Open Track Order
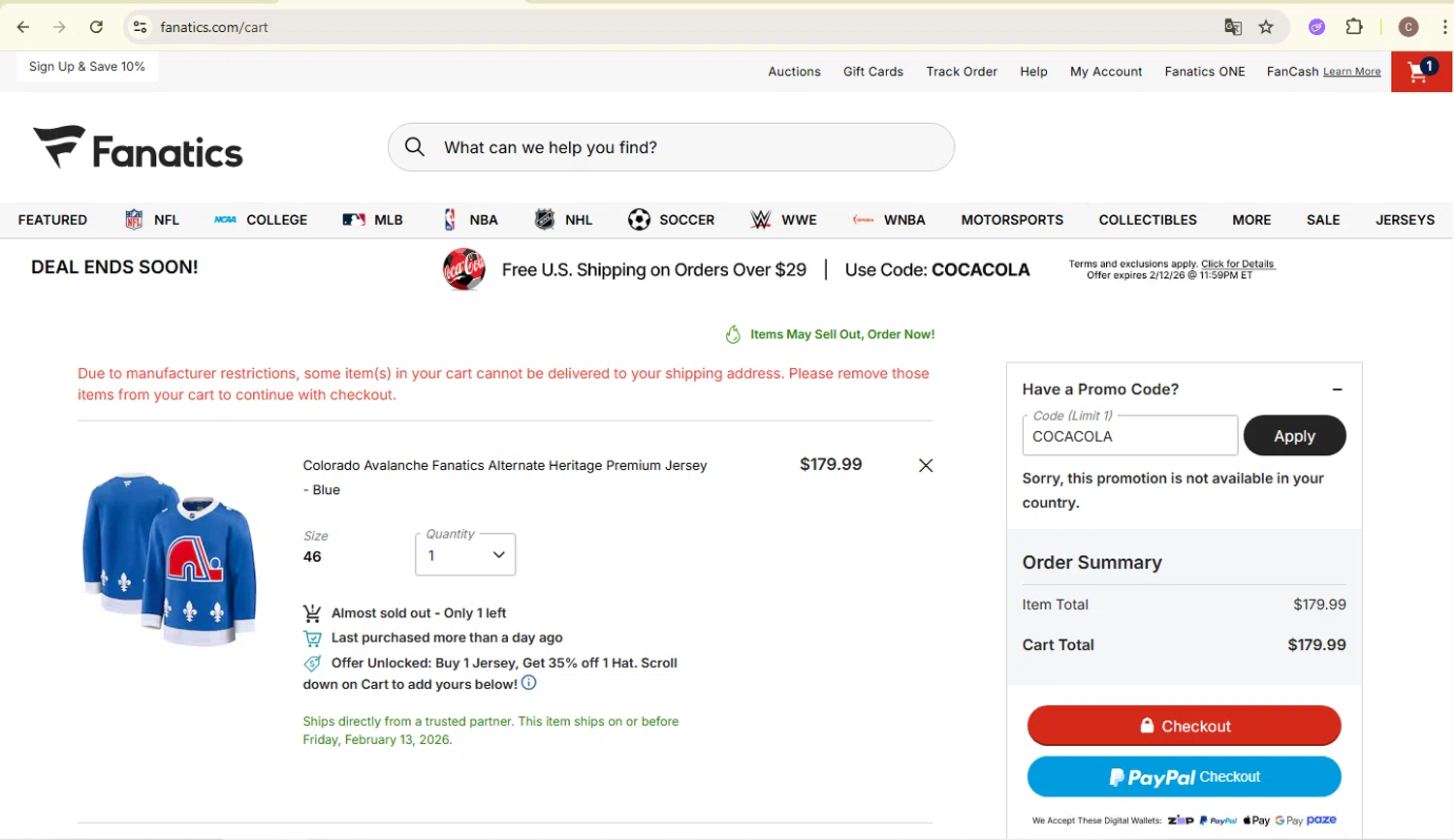Viewport: 1454px width, 840px height. coord(962,72)
